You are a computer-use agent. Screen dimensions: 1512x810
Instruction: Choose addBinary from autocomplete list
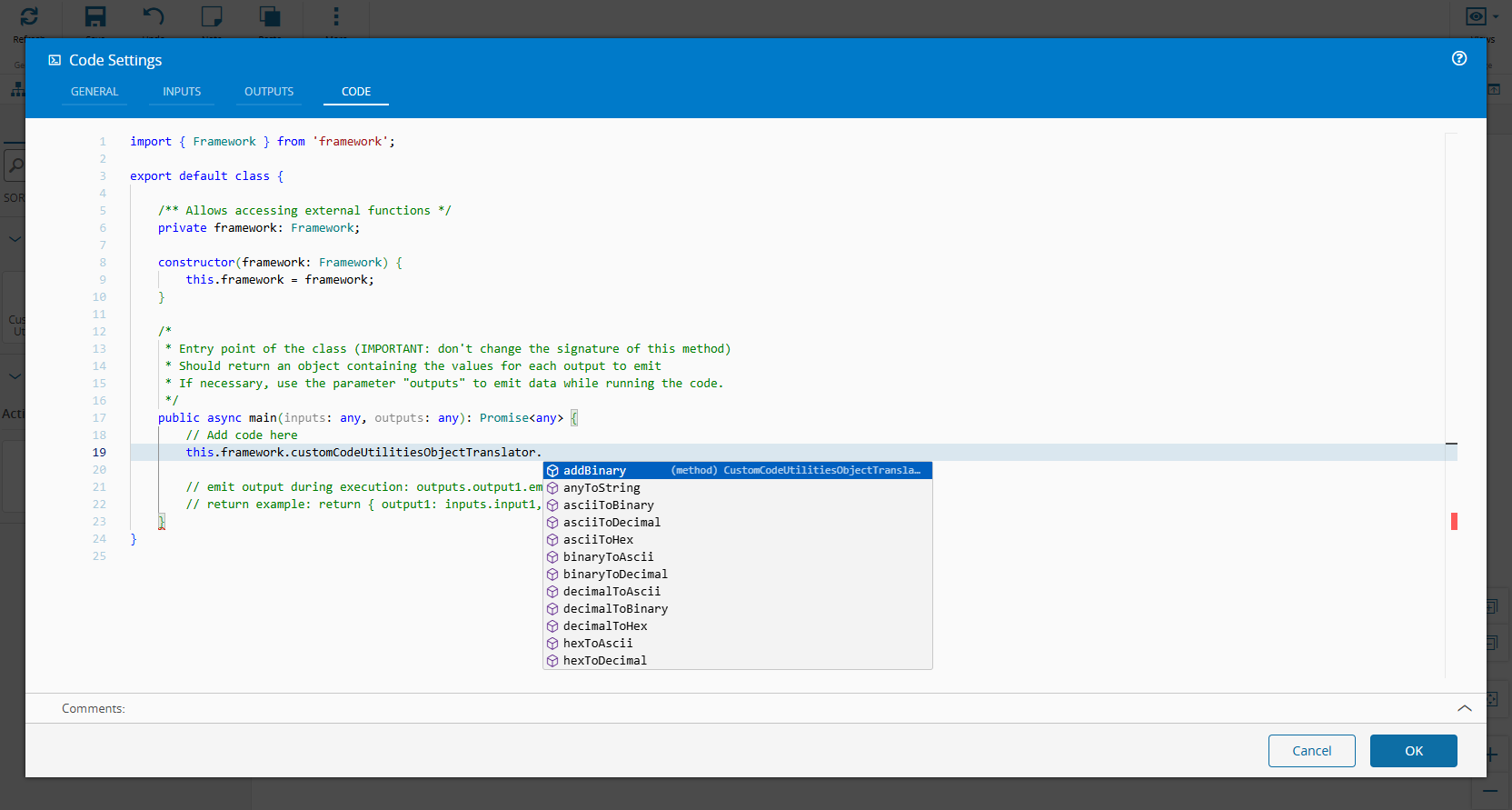pos(738,471)
